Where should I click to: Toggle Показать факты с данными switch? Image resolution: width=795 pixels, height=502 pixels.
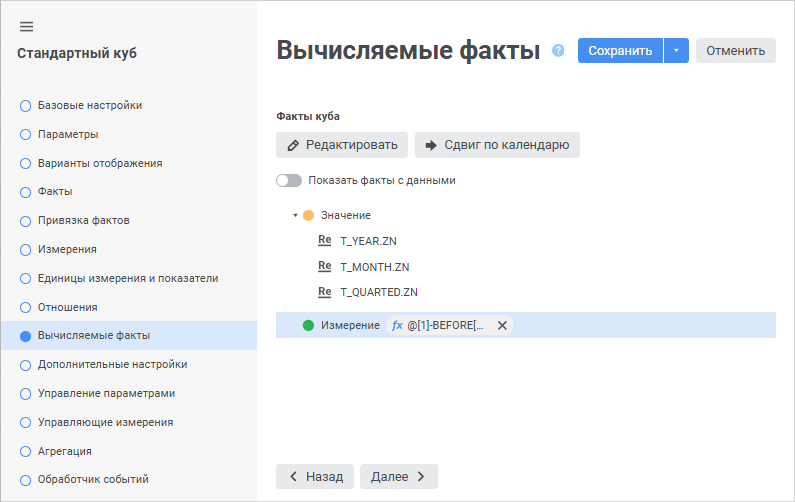tap(289, 181)
